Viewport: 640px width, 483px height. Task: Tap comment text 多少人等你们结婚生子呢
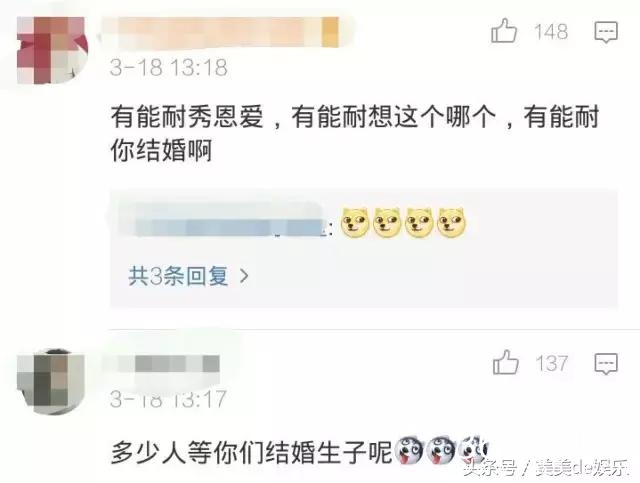252,452
